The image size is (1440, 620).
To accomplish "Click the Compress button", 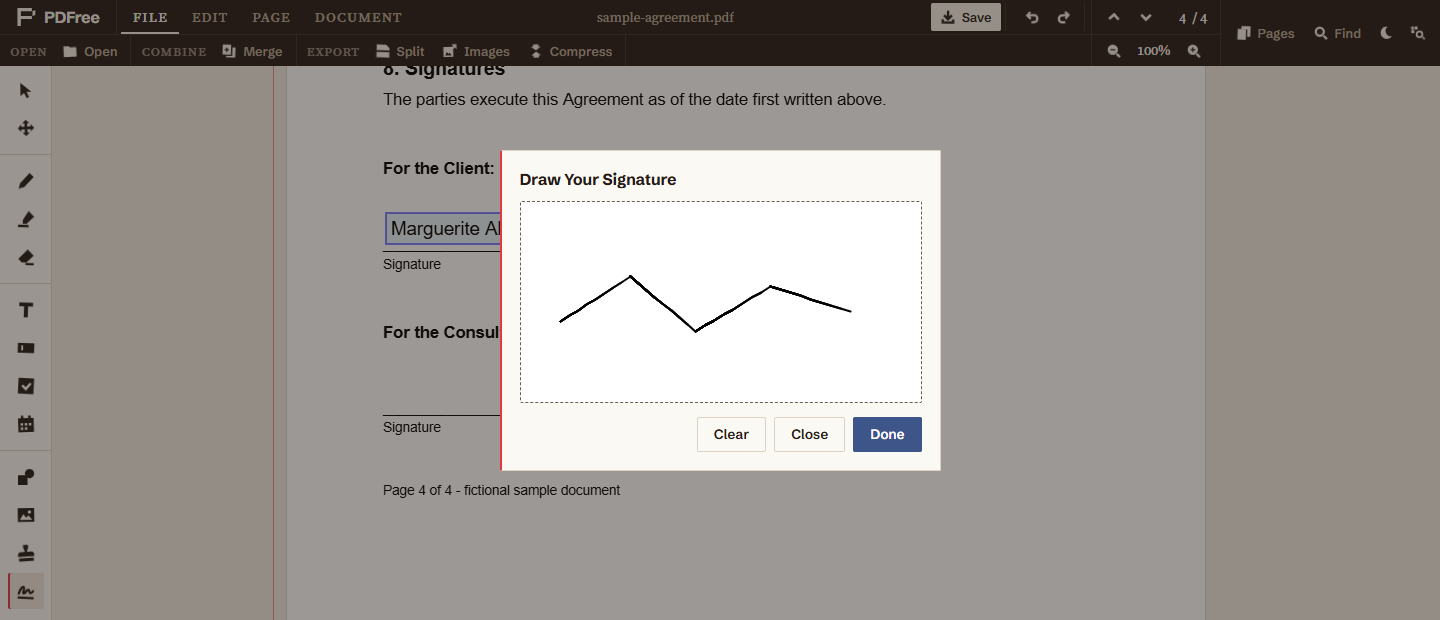I will coord(571,51).
